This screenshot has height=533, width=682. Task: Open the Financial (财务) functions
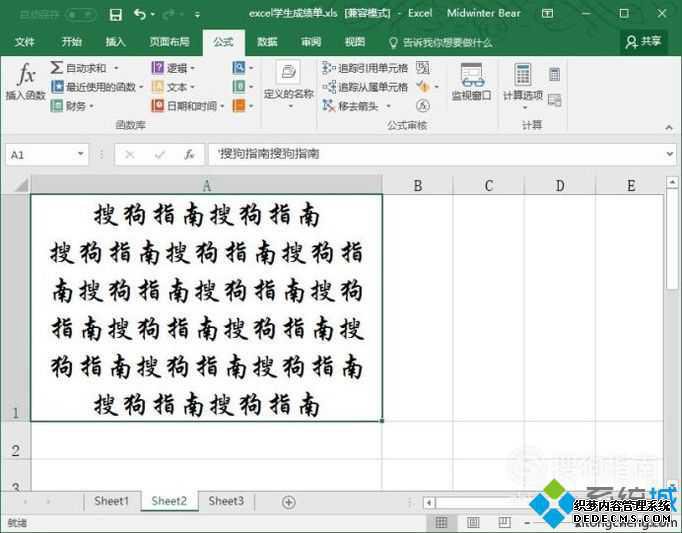tap(69, 106)
